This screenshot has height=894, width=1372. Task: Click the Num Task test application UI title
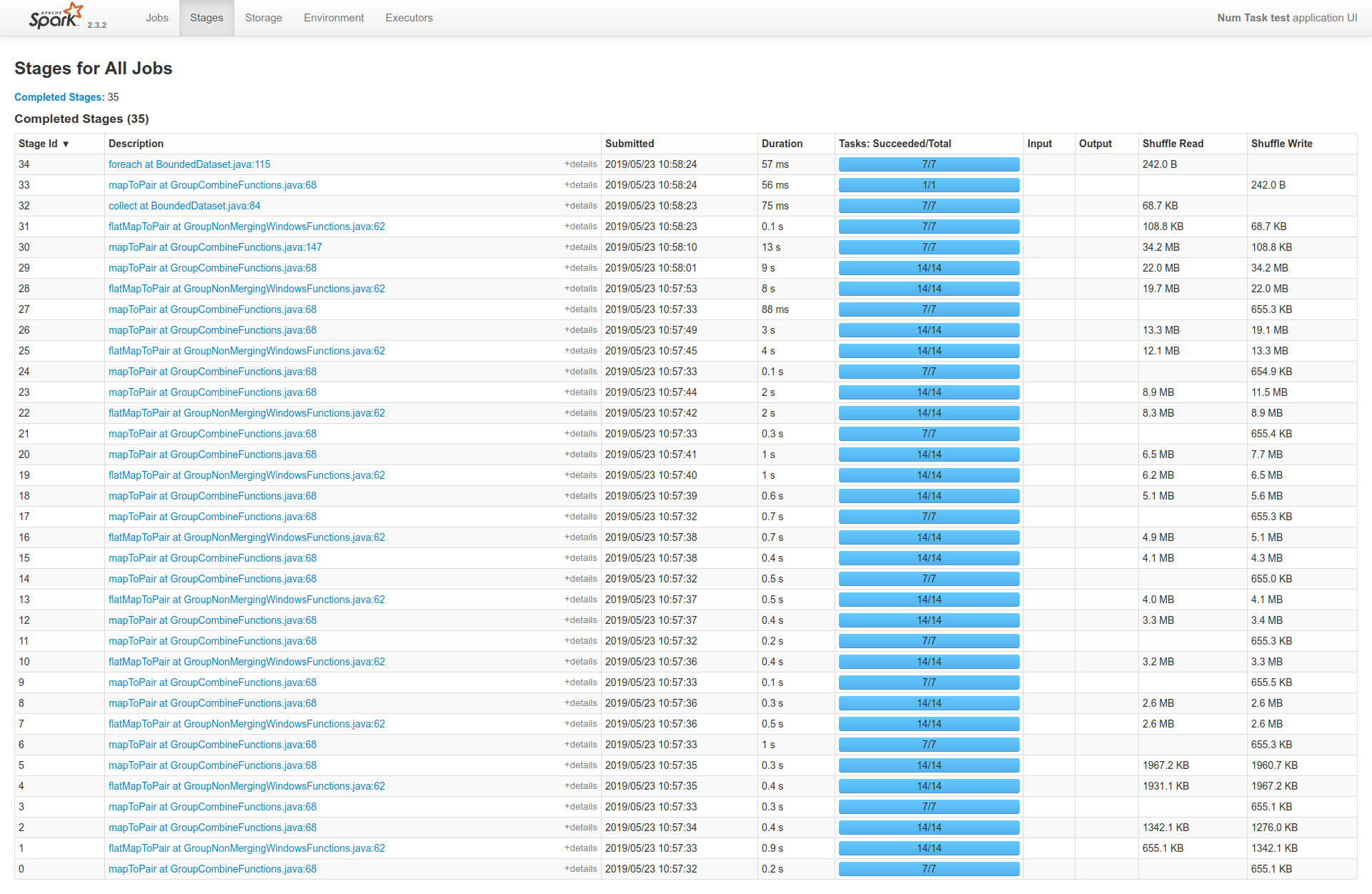tap(1287, 18)
